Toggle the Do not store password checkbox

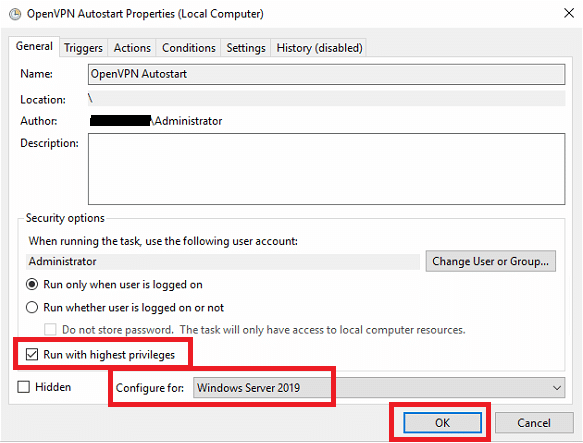(x=50, y=330)
